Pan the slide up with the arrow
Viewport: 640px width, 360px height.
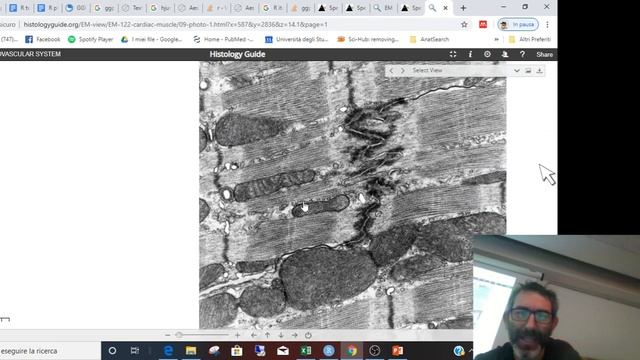point(267,335)
